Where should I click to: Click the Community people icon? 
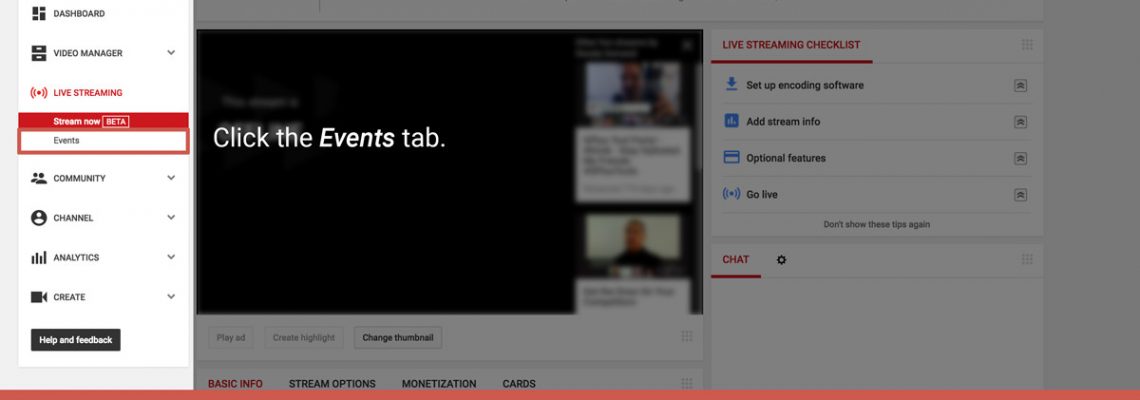[39, 179]
